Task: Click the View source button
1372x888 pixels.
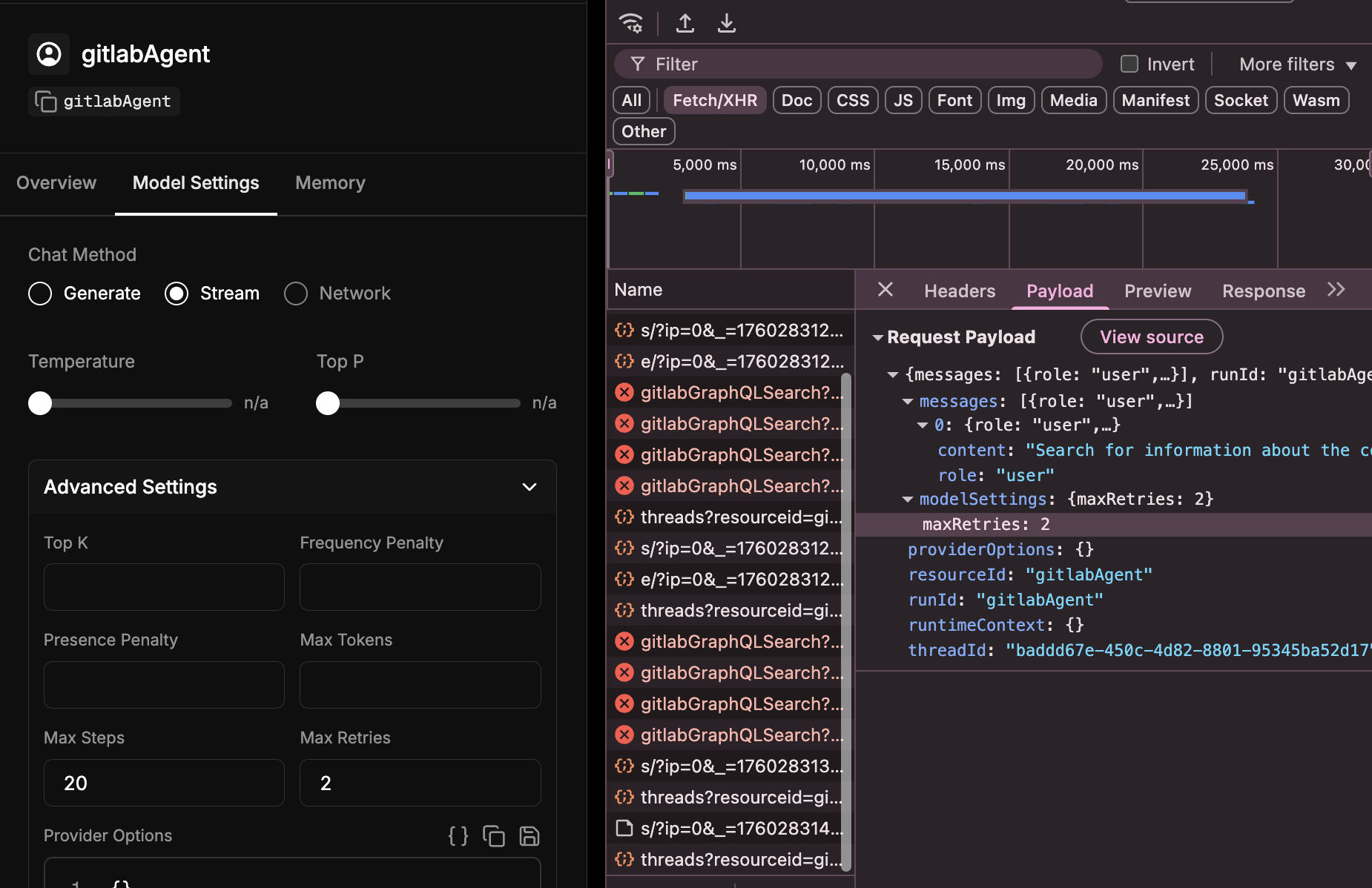Action: [x=1151, y=337]
